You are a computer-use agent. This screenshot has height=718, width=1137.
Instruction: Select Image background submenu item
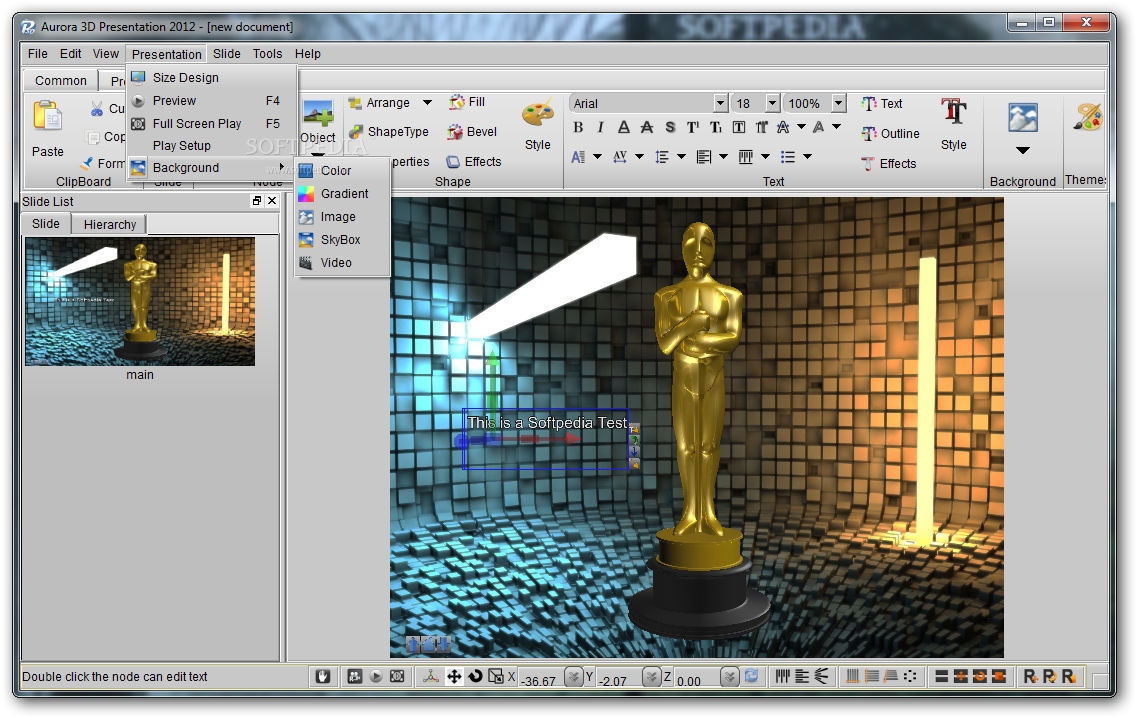click(x=342, y=217)
